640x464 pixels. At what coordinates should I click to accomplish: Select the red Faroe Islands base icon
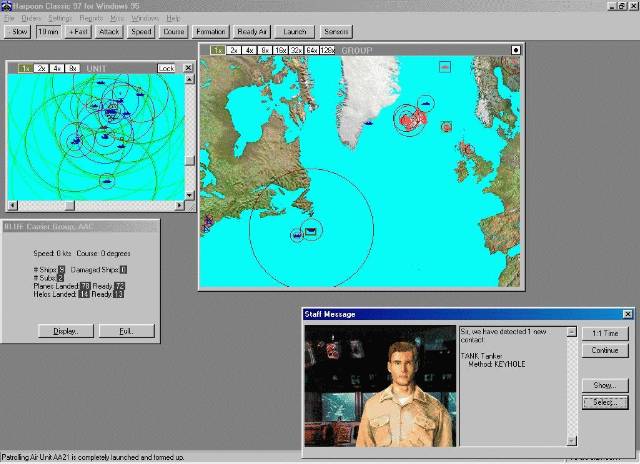[x=447, y=127]
